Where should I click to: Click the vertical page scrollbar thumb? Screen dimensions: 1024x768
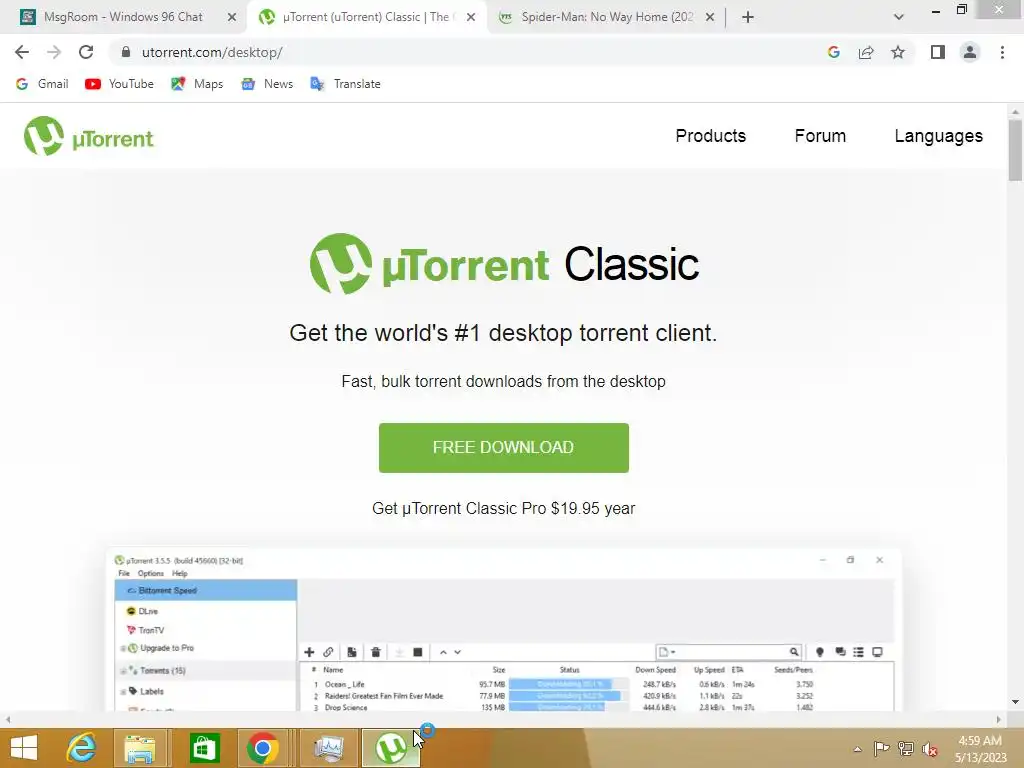pos(1015,150)
